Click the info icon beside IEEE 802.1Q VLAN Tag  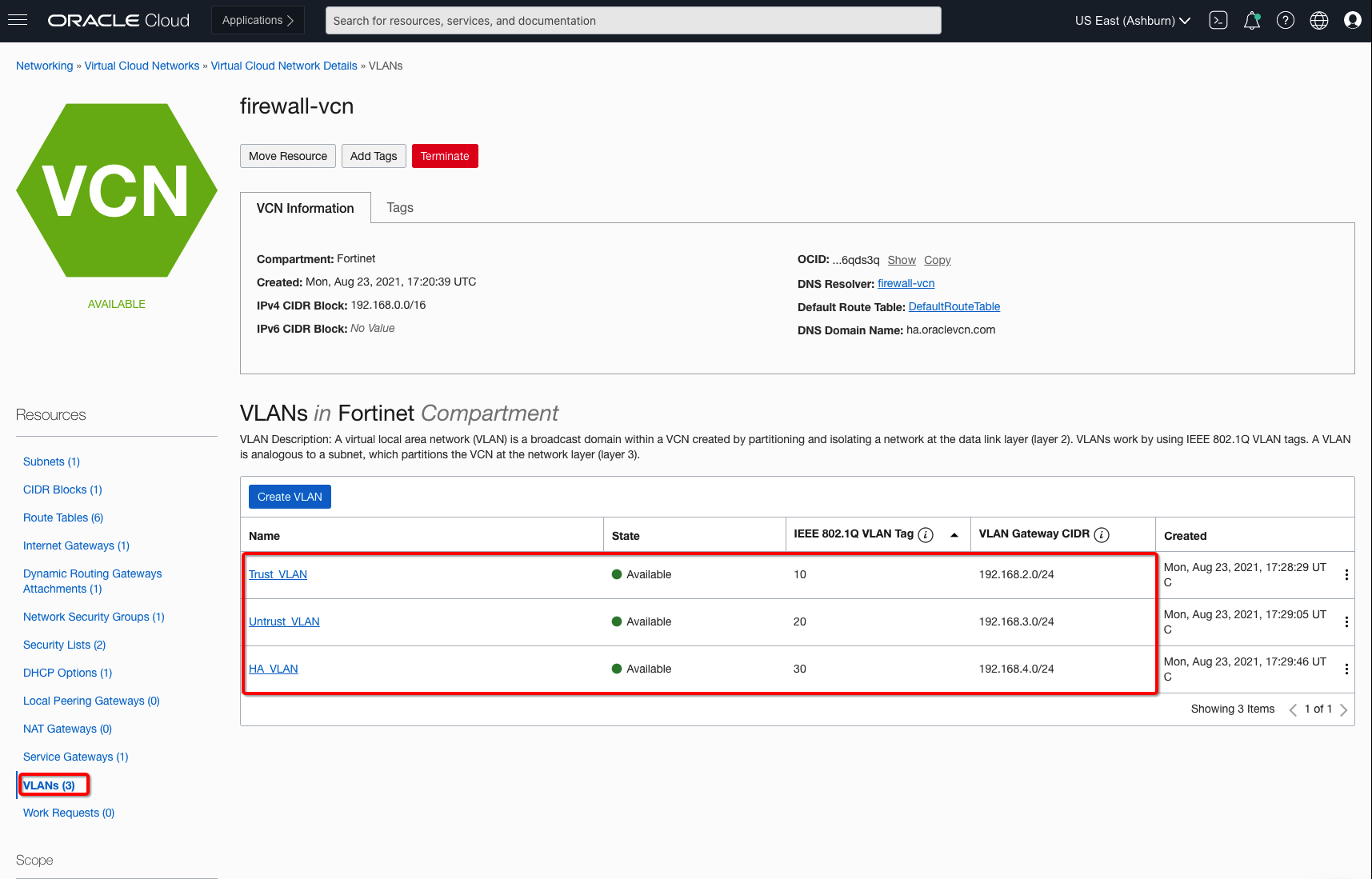(926, 535)
